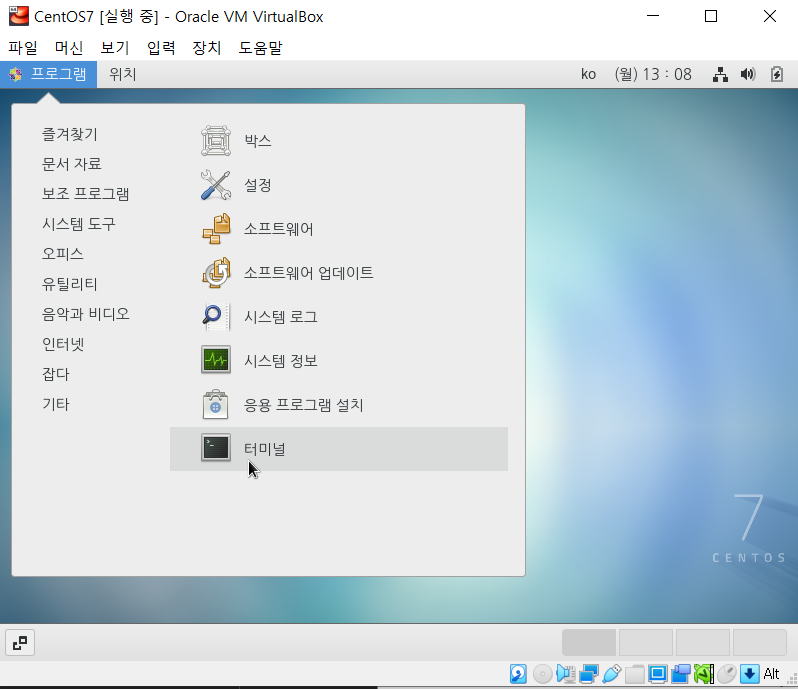The height and width of the screenshot is (689, 798).
Task: Open the 도움말 menu
Action: click(260, 48)
